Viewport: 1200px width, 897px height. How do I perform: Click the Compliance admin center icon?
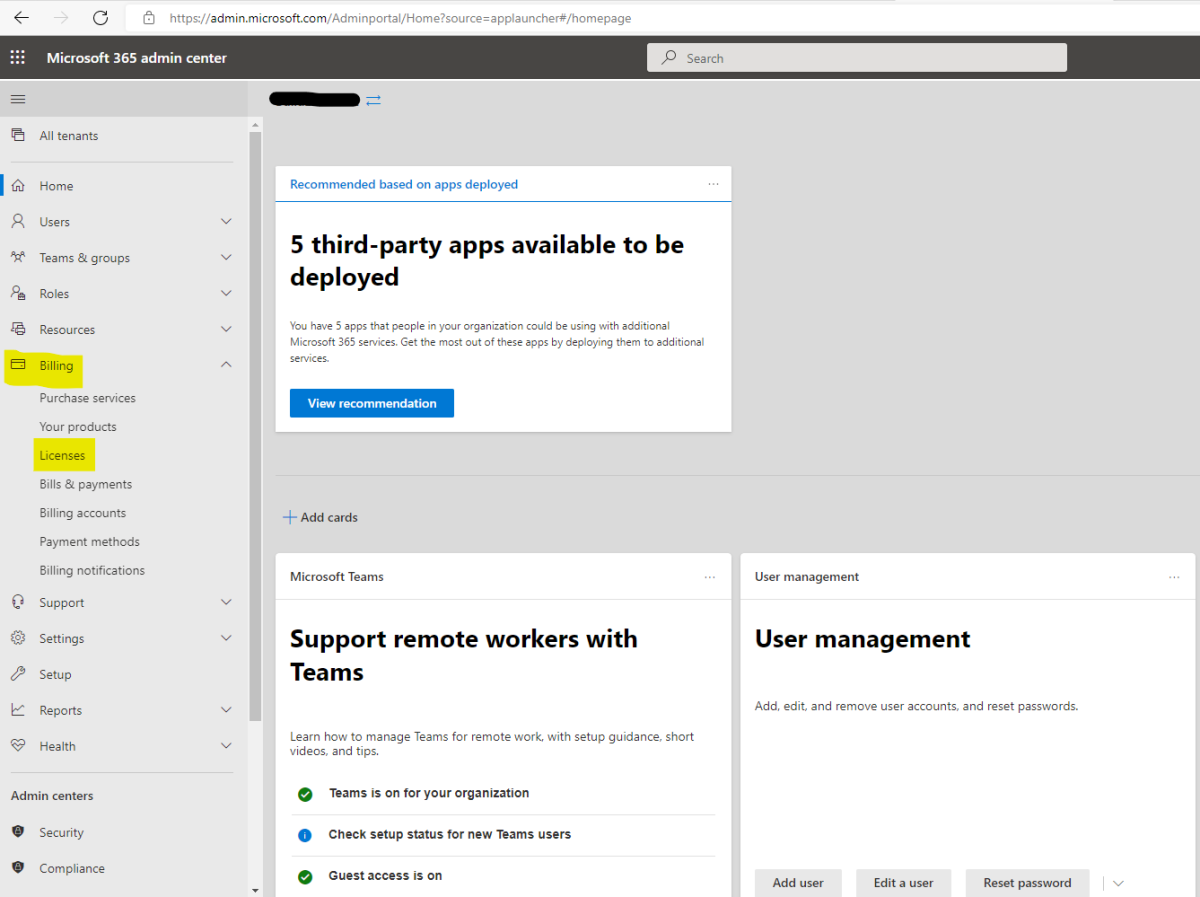pos(18,868)
